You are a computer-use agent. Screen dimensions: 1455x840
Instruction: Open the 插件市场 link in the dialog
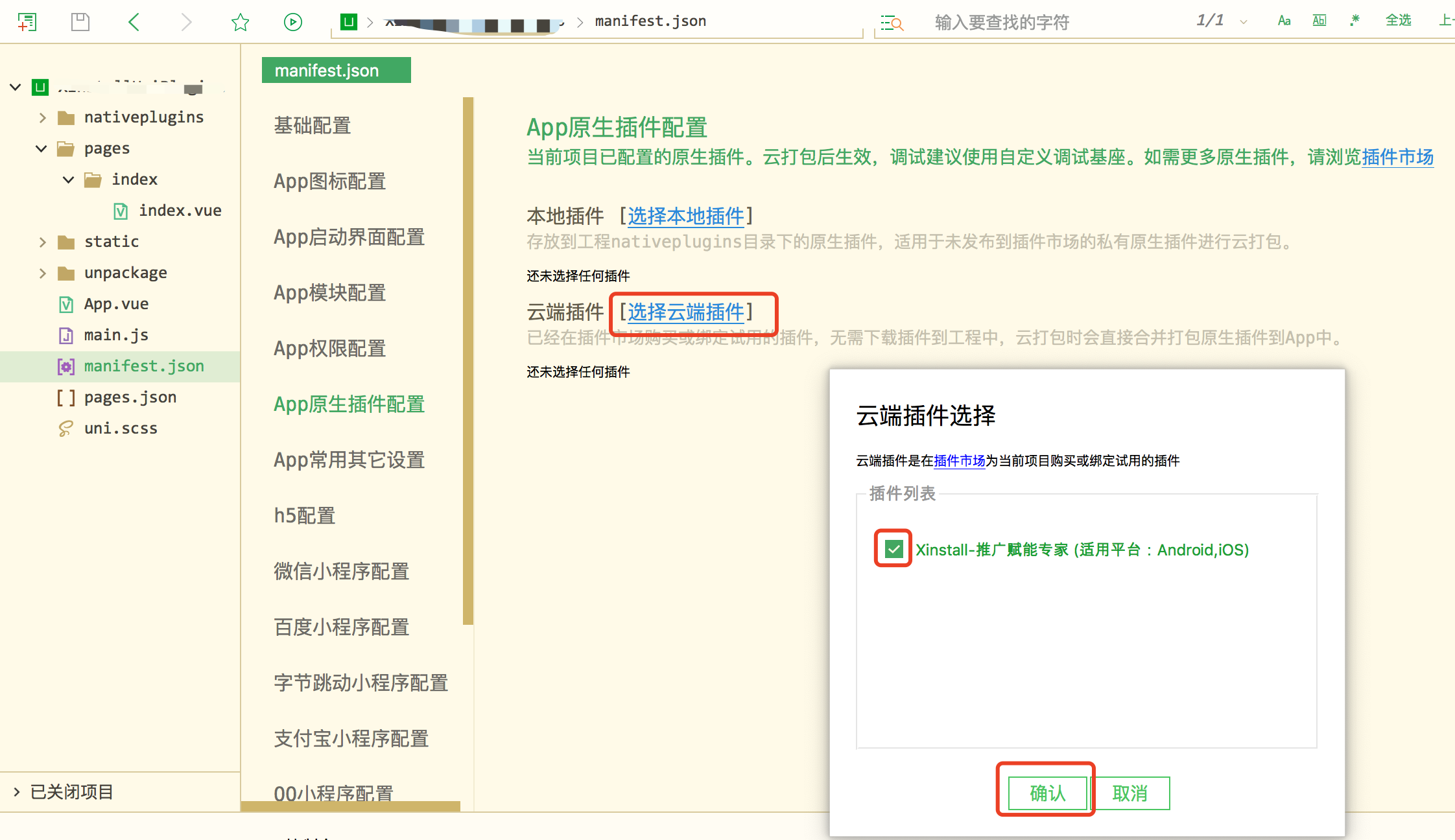(x=959, y=461)
